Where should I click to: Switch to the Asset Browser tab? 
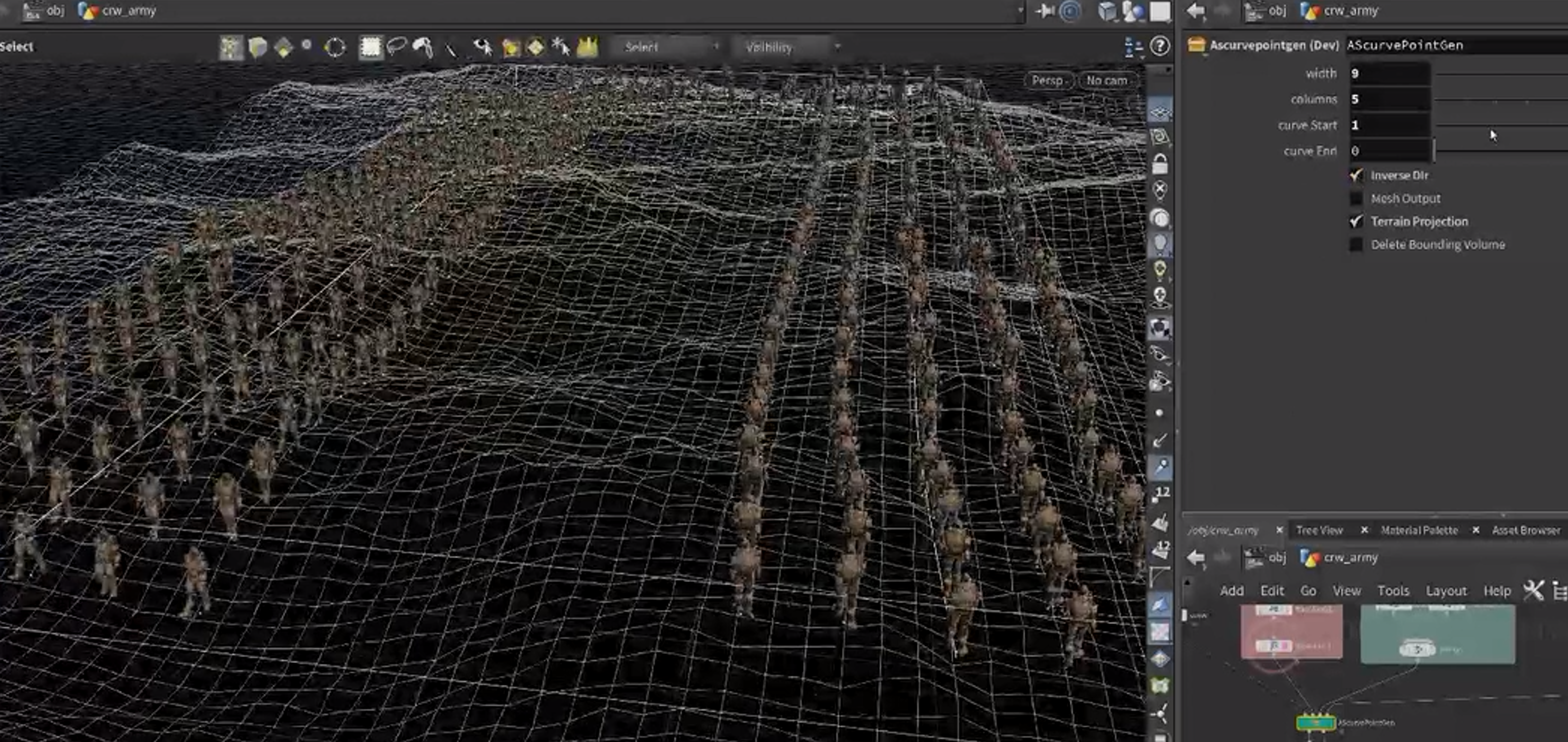coord(1526,530)
